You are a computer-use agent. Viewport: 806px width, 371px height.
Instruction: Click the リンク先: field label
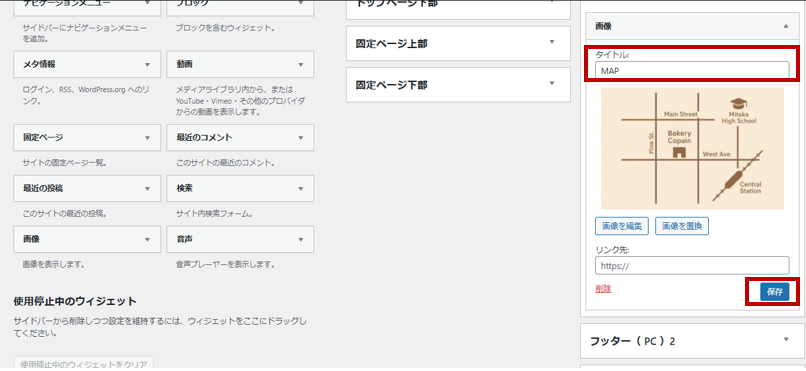[x=612, y=250]
